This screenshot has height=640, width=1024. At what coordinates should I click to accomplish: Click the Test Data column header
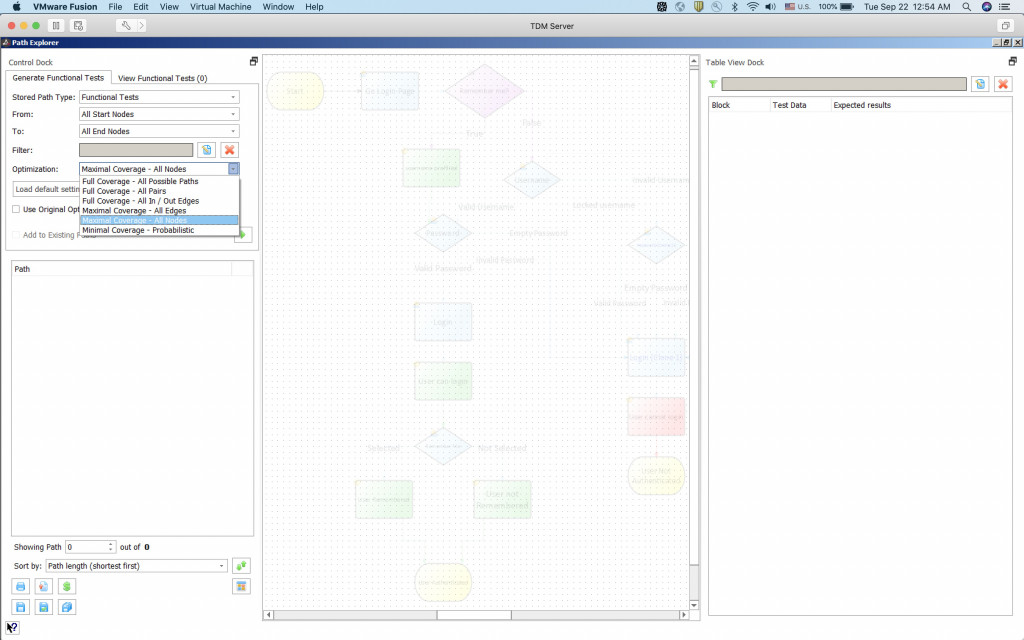tap(799, 105)
